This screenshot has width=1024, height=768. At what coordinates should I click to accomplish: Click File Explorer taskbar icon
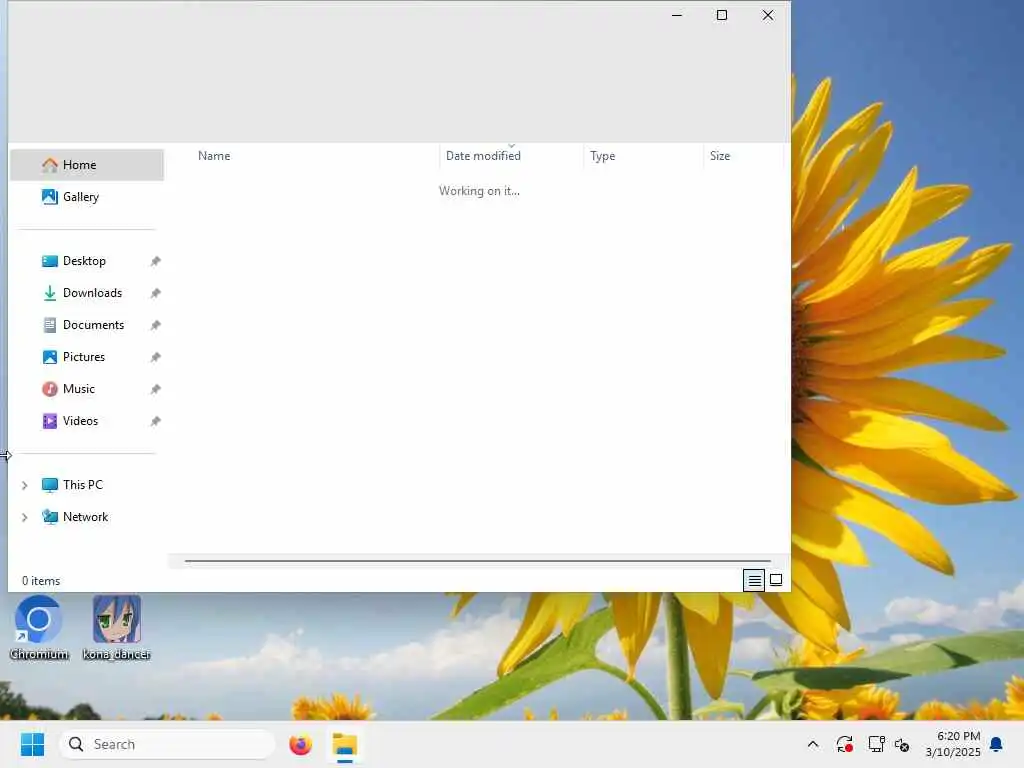345,744
